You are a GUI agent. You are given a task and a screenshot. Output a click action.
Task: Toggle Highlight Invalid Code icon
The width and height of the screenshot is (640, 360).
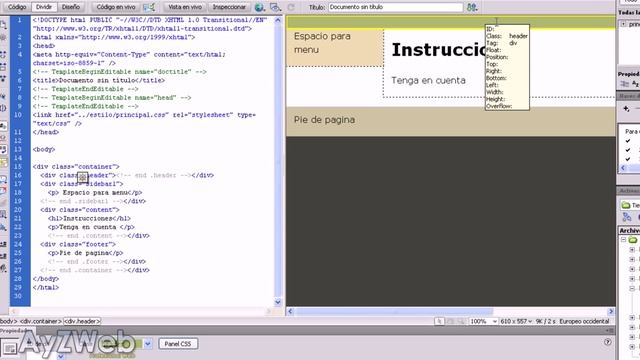click(3, 138)
